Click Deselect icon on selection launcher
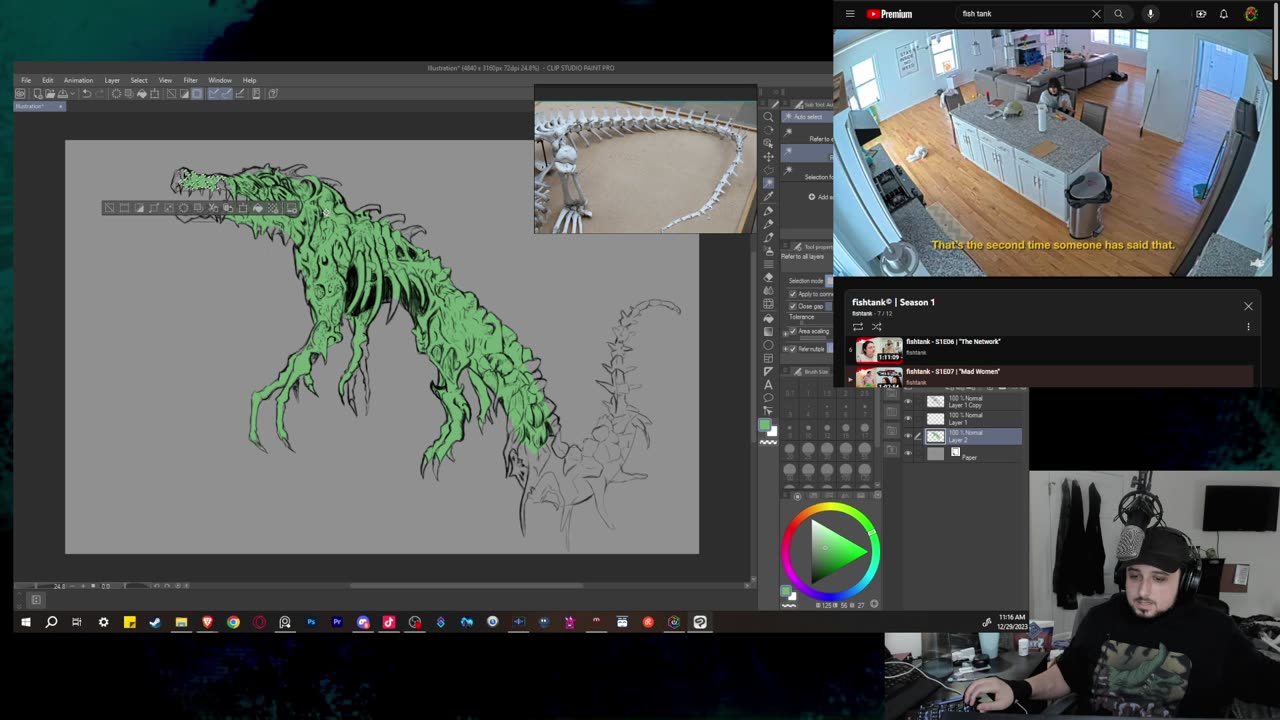1280x720 pixels. click(109, 208)
